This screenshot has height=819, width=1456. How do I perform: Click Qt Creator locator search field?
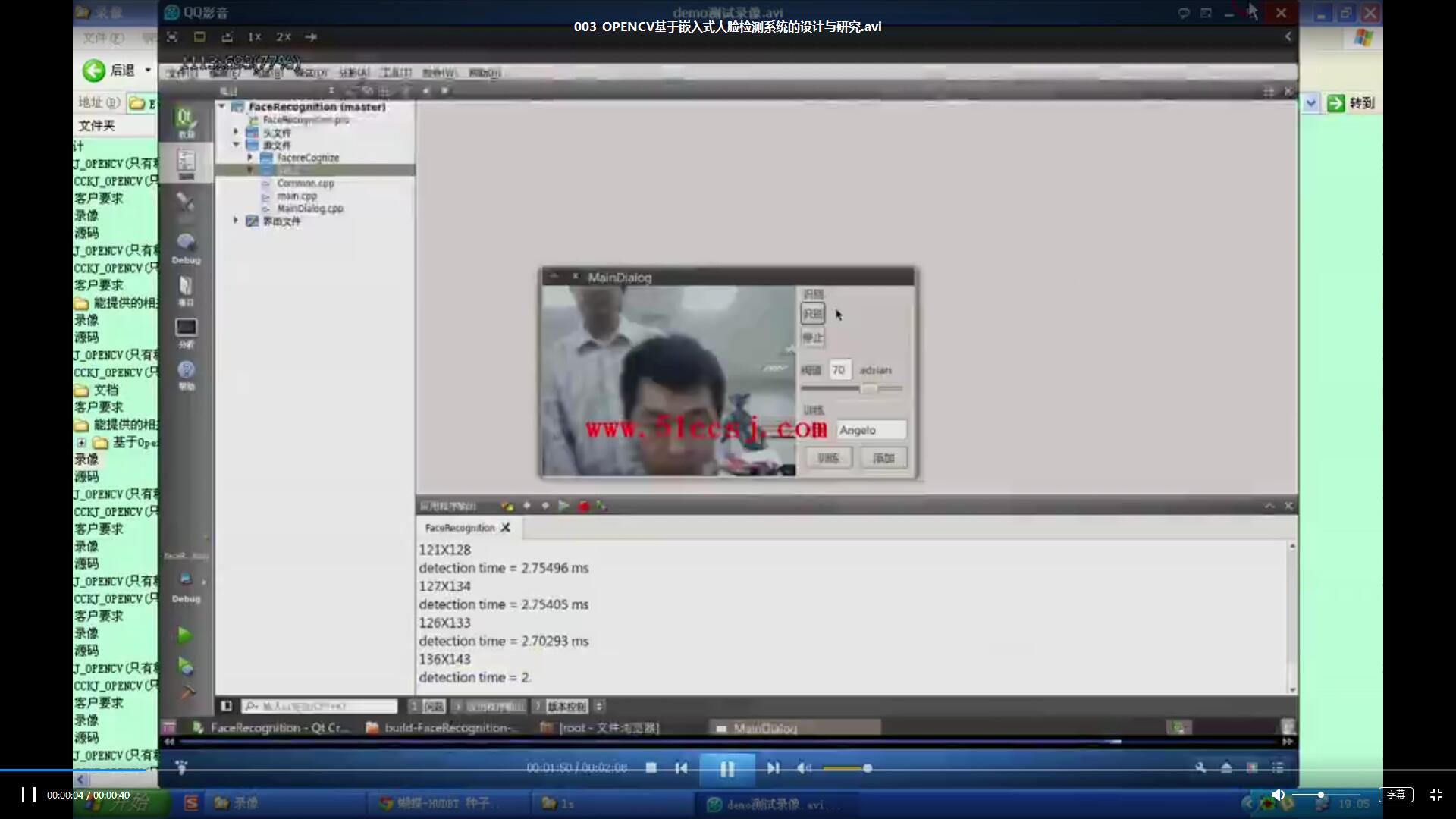pyautogui.click(x=319, y=707)
